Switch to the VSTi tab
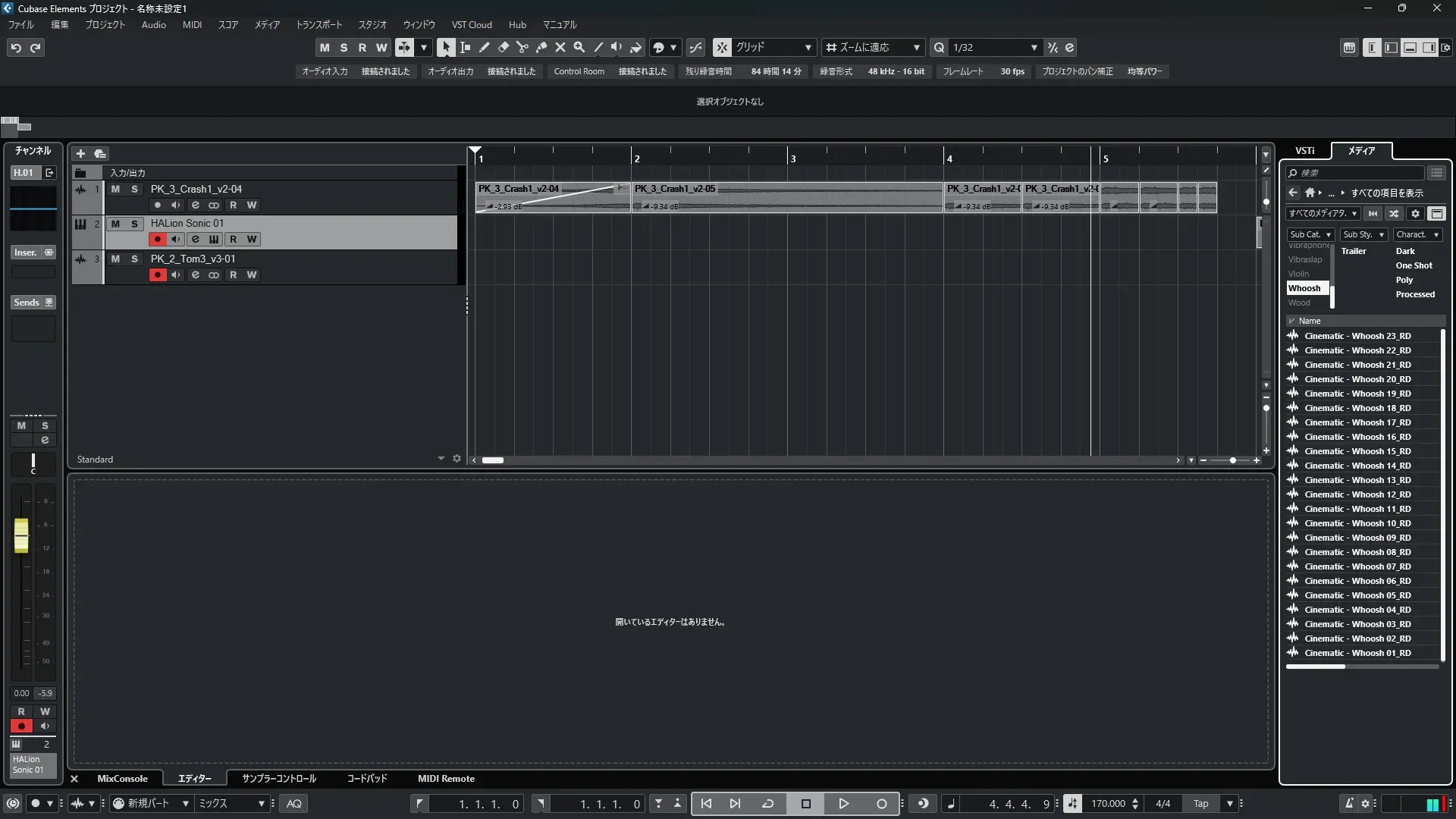The width and height of the screenshot is (1456, 819). (x=1304, y=150)
